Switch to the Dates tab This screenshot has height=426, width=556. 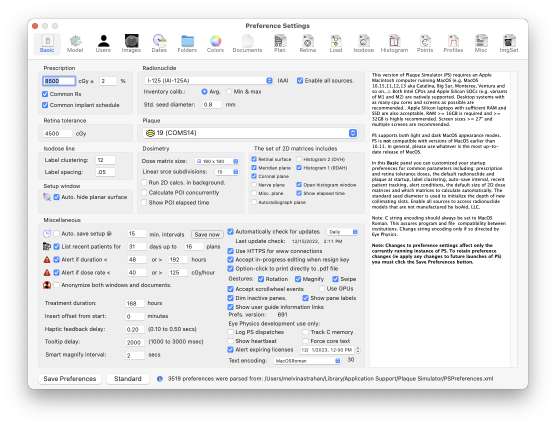[x=159, y=44]
